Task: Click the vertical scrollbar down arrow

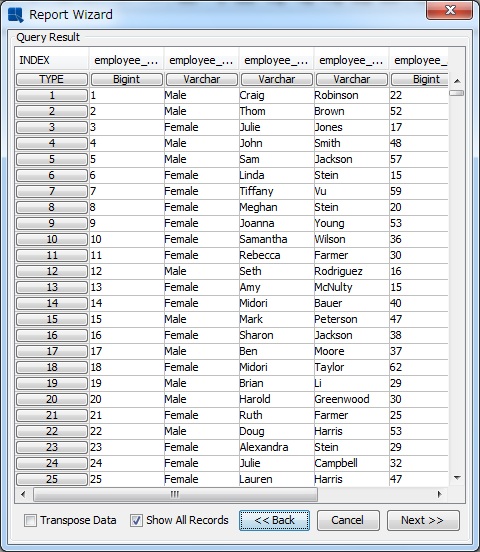Action: [x=457, y=478]
